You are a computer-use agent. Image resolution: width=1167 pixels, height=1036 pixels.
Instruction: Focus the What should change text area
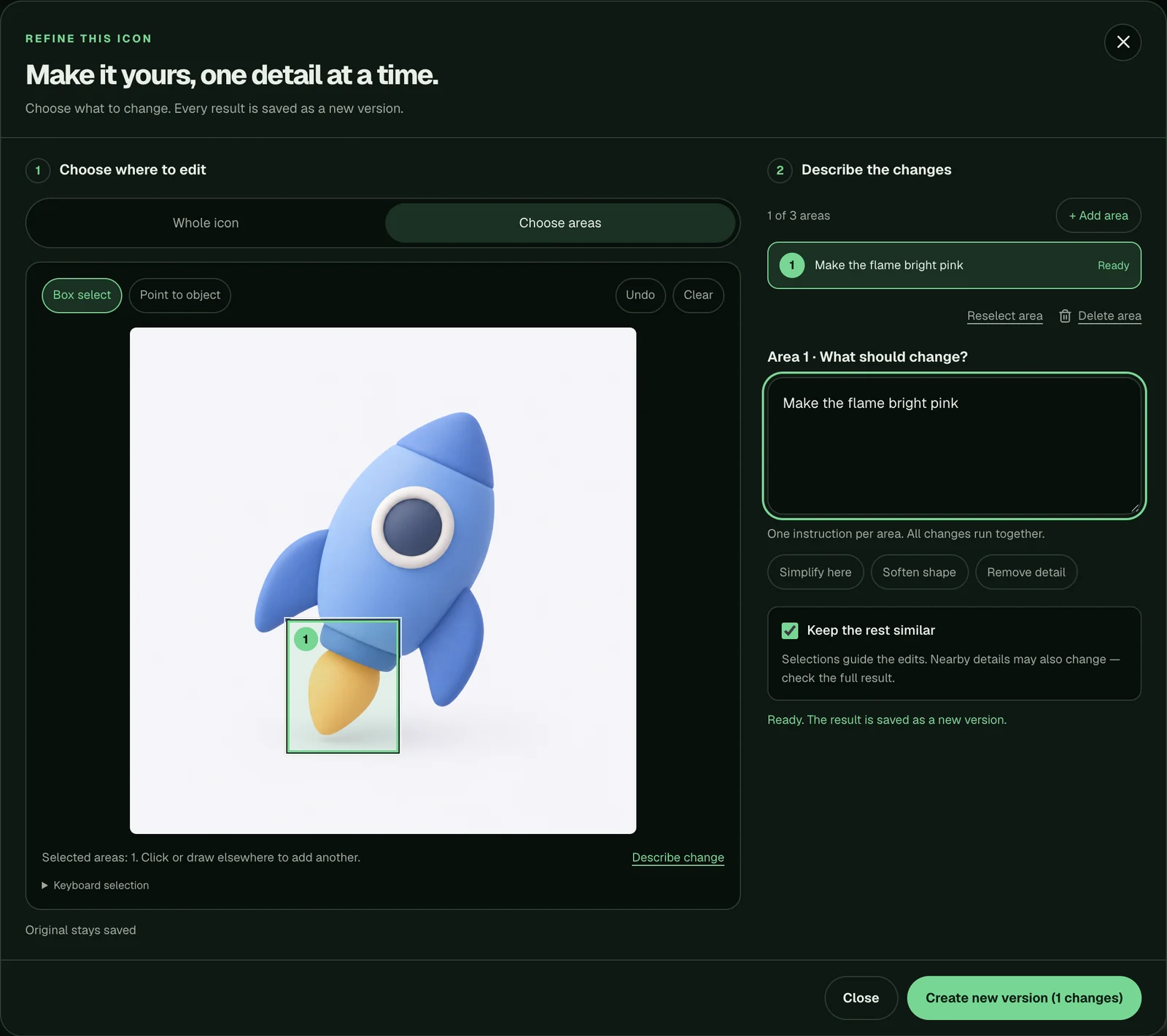click(954, 446)
